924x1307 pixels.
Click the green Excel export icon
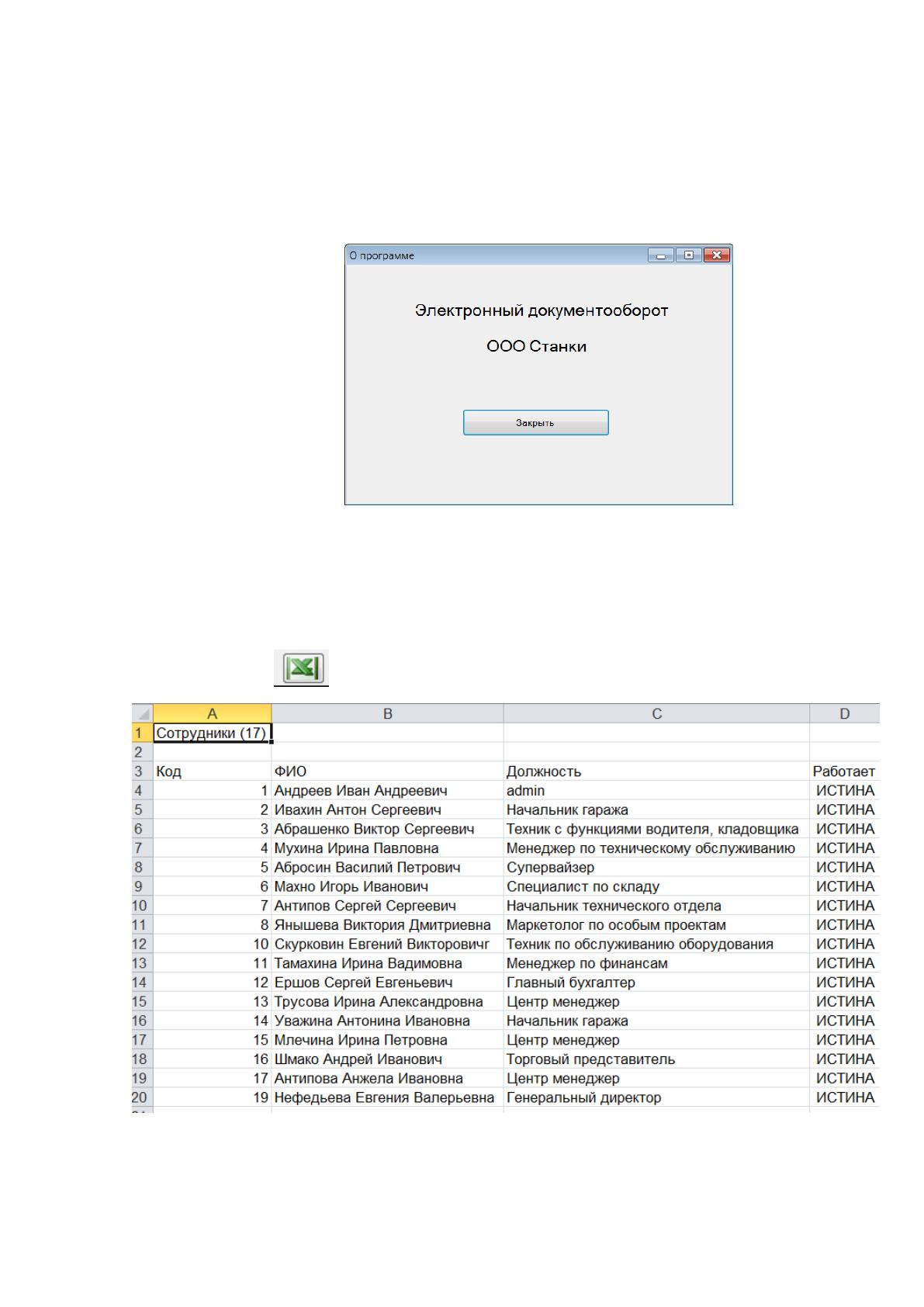click(x=301, y=668)
